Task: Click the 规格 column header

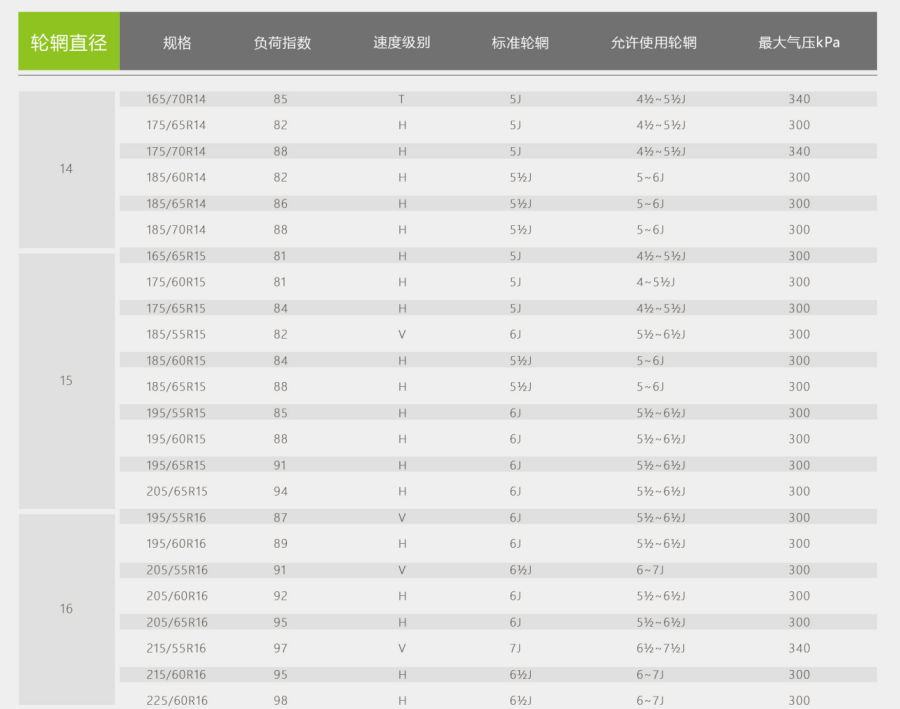Action: tap(177, 42)
